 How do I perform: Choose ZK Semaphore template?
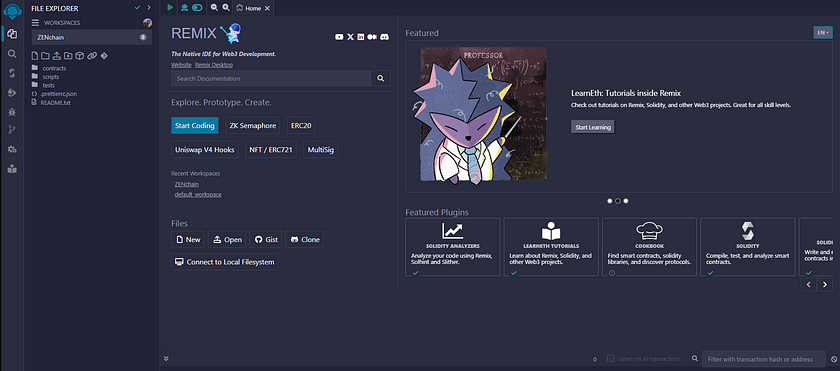coord(253,126)
